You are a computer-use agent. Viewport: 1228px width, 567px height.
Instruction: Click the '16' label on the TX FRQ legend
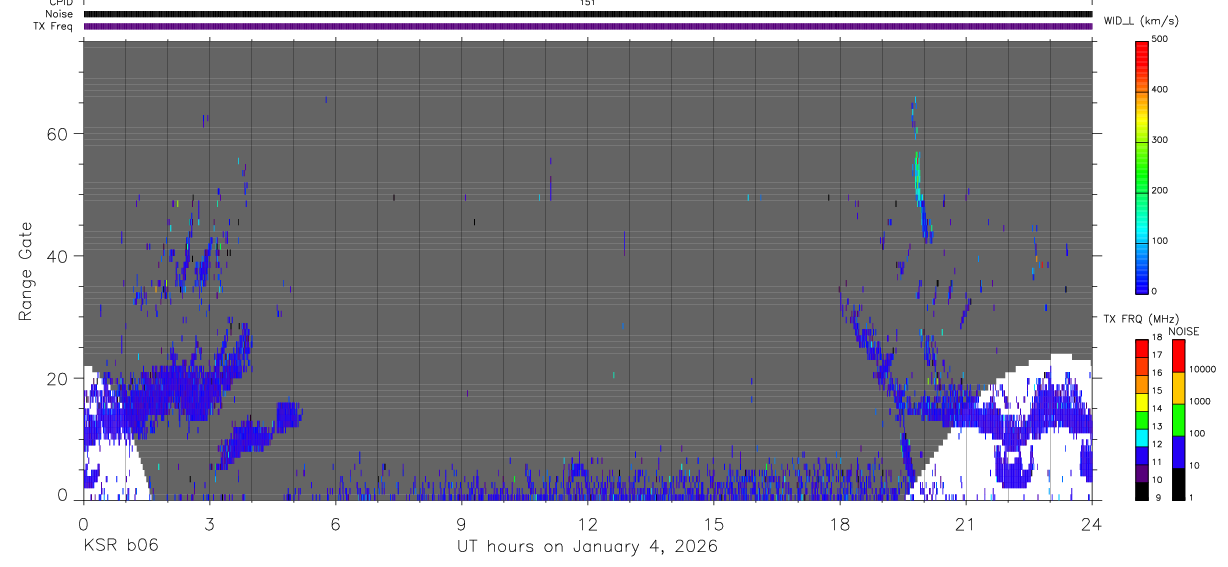(x=1156, y=372)
